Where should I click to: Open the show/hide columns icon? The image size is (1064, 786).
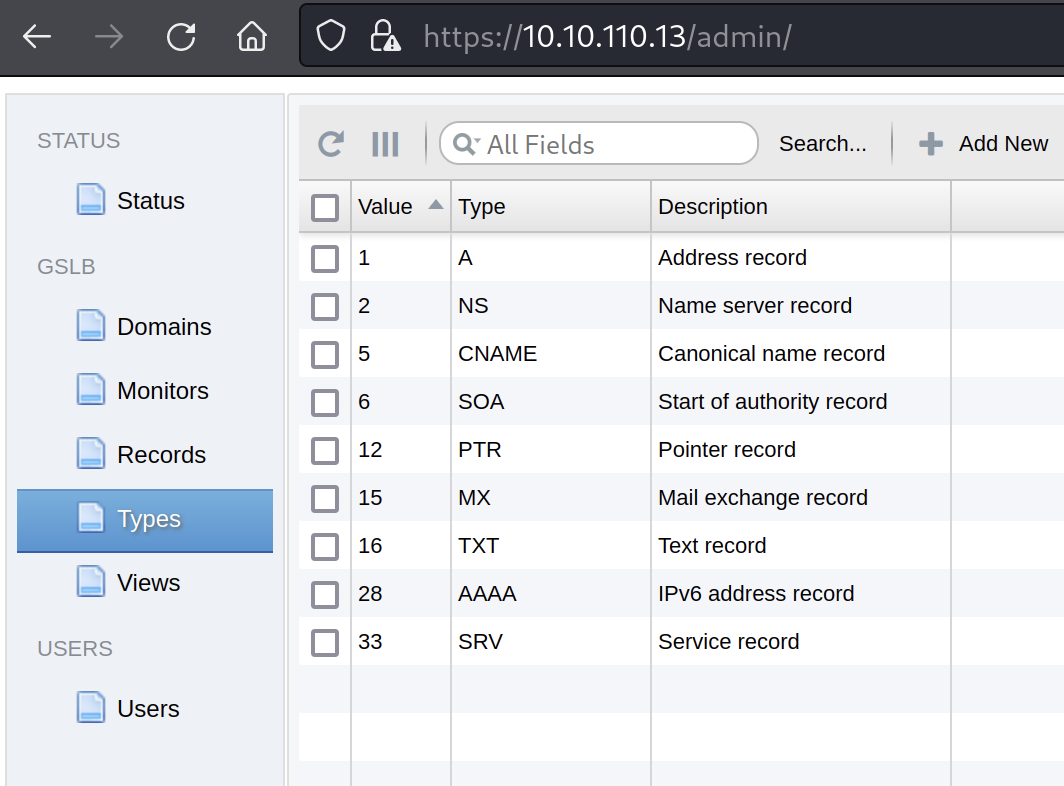[x=385, y=144]
